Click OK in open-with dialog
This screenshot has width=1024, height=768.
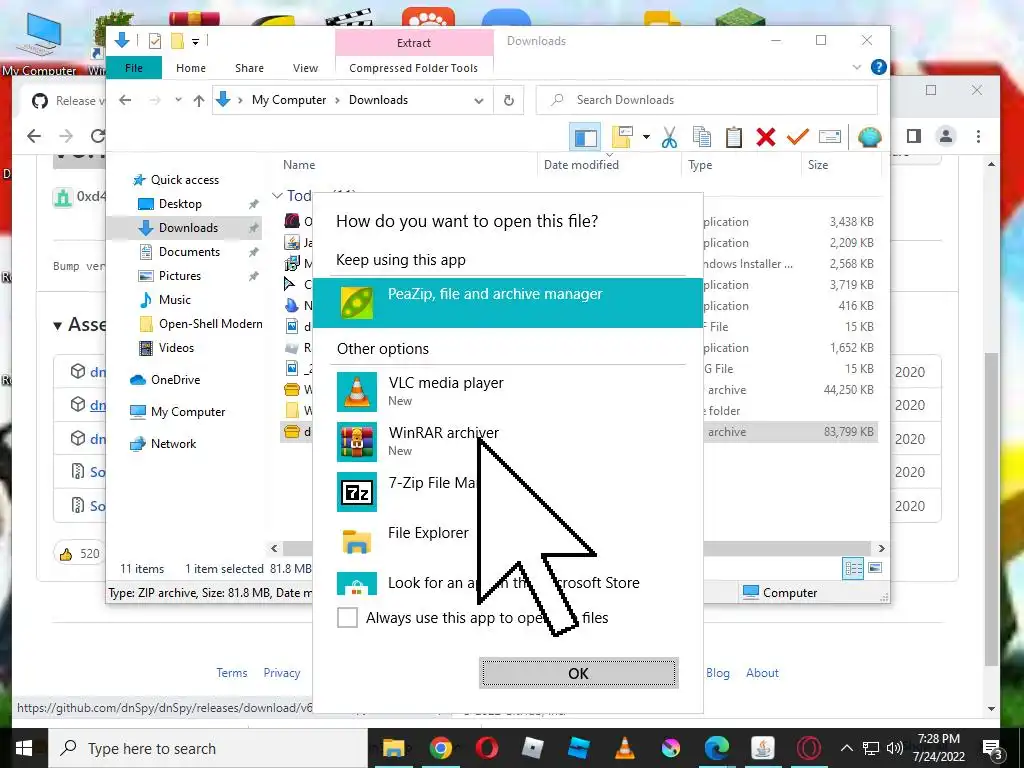coord(579,673)
